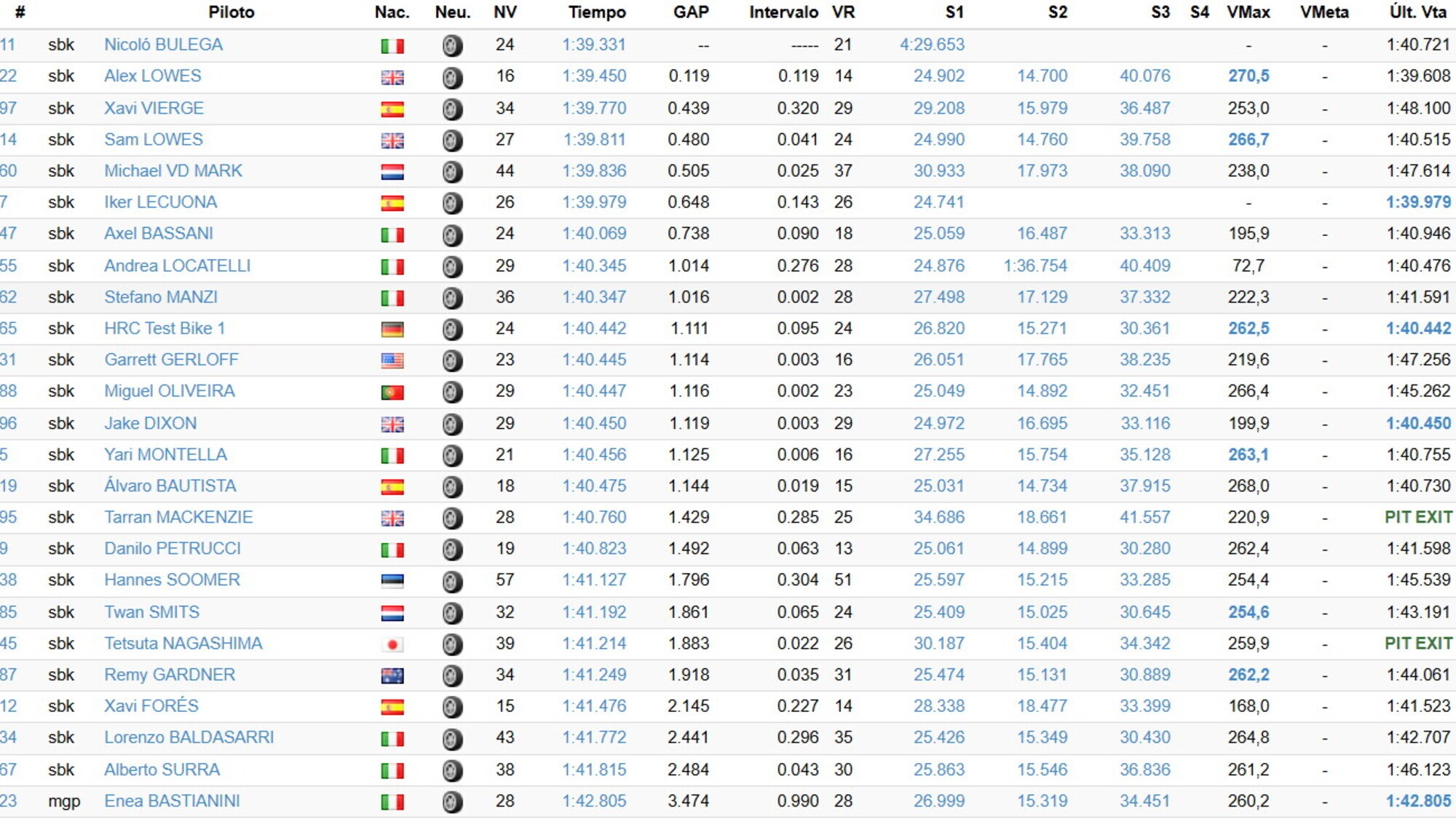1456x819 pixels.
Task: Click Iker LECUONA's best time 1:39.979
Action: click(594, 202)
